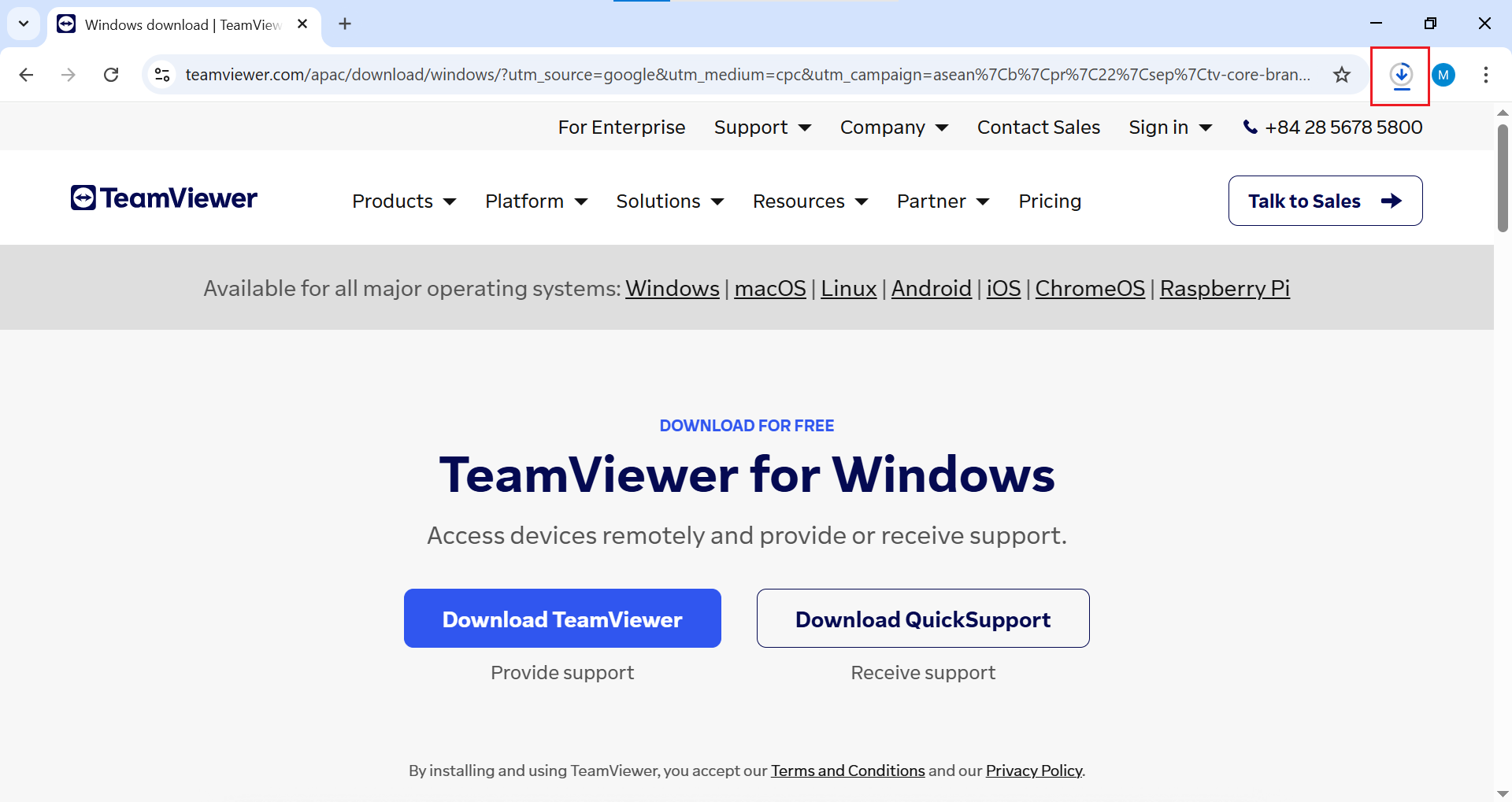The image size is (1512, 802).
Task: Click the Download TeamViewer button
Action: click(562, 619)
